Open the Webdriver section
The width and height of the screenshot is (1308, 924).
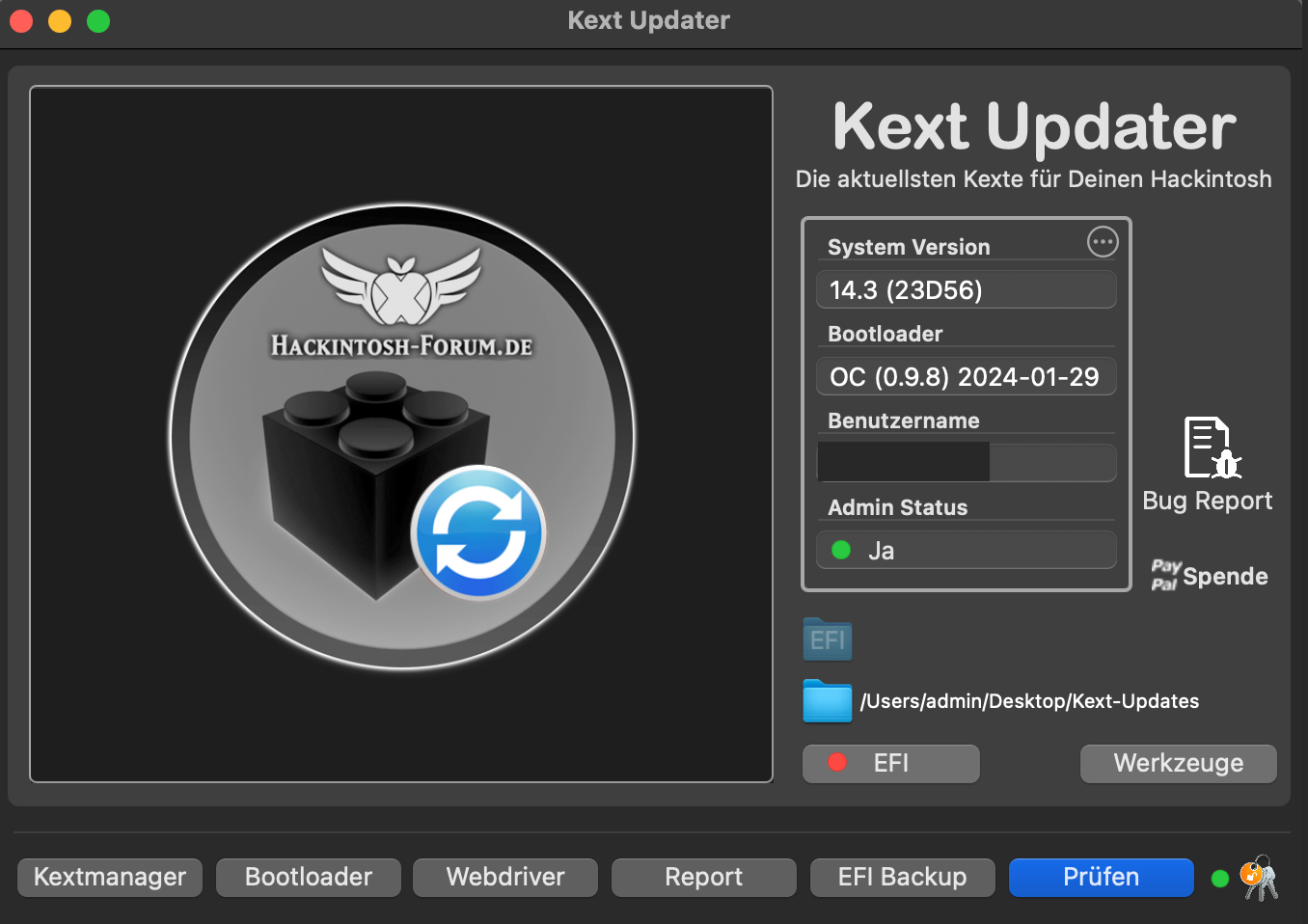coord(505,877)
